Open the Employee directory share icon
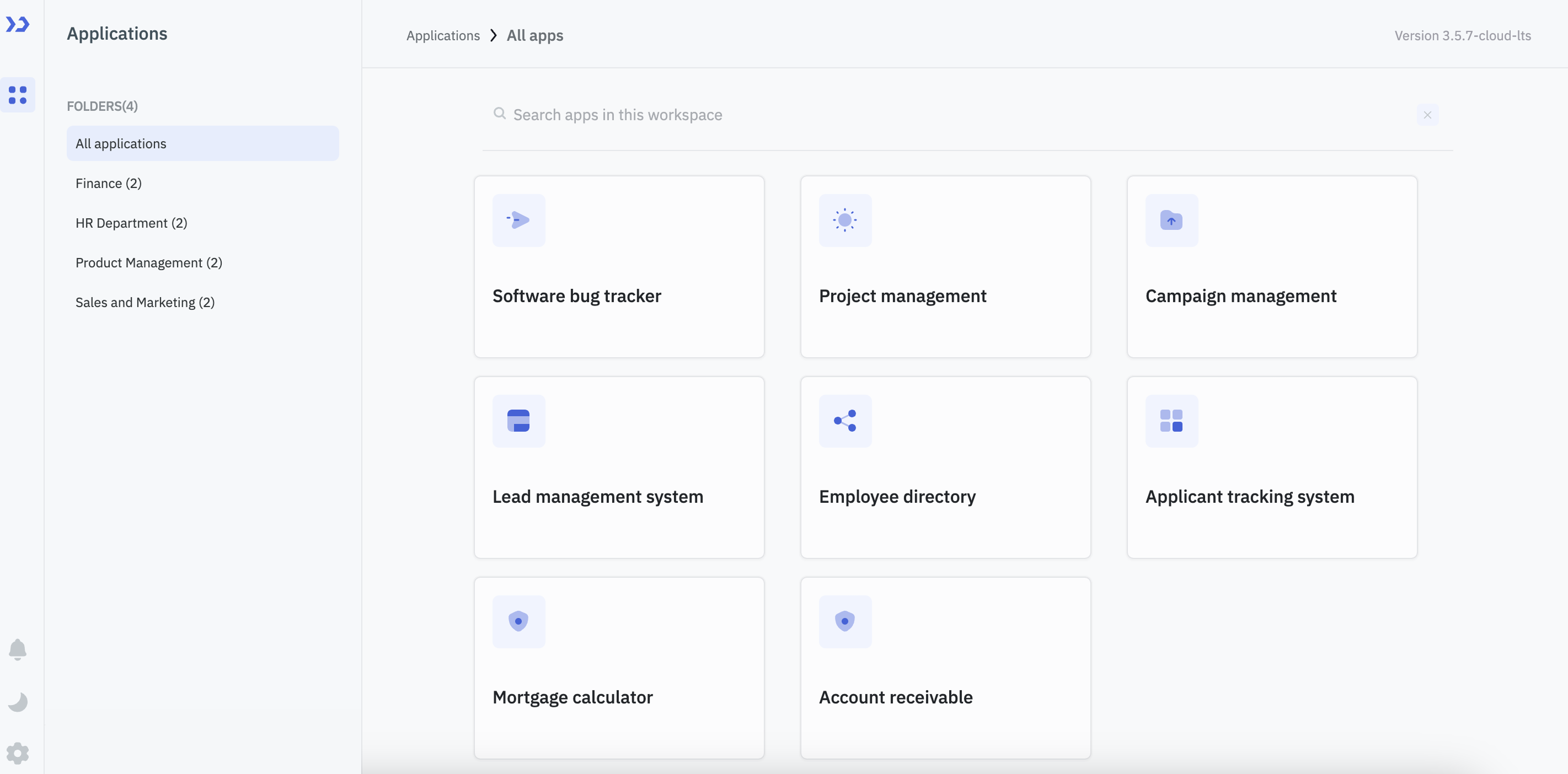This screenshot has height=774, width=1568. pyautogui.click(x=845, y=421)
